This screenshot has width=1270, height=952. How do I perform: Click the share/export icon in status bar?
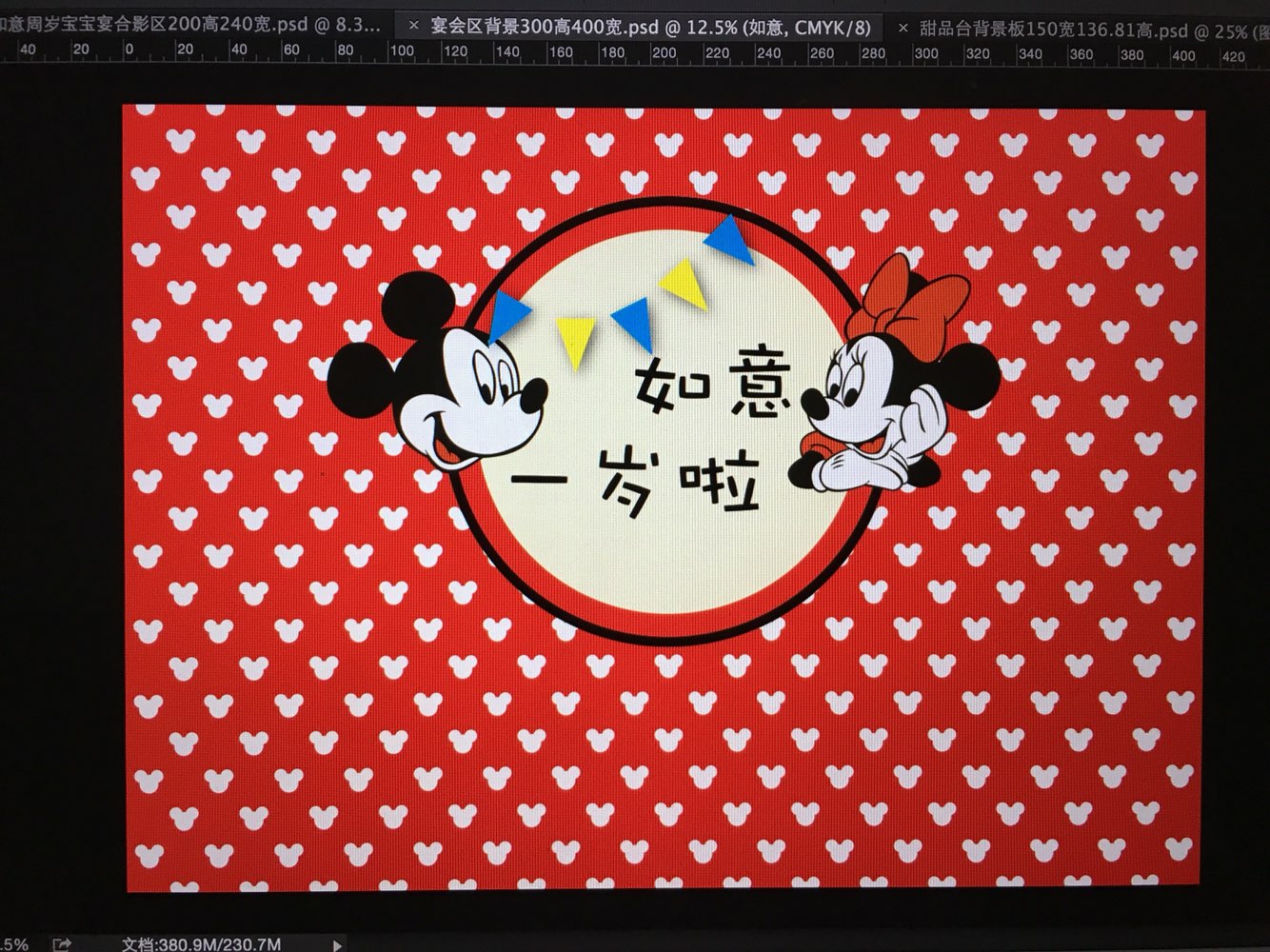click(62, 943)
